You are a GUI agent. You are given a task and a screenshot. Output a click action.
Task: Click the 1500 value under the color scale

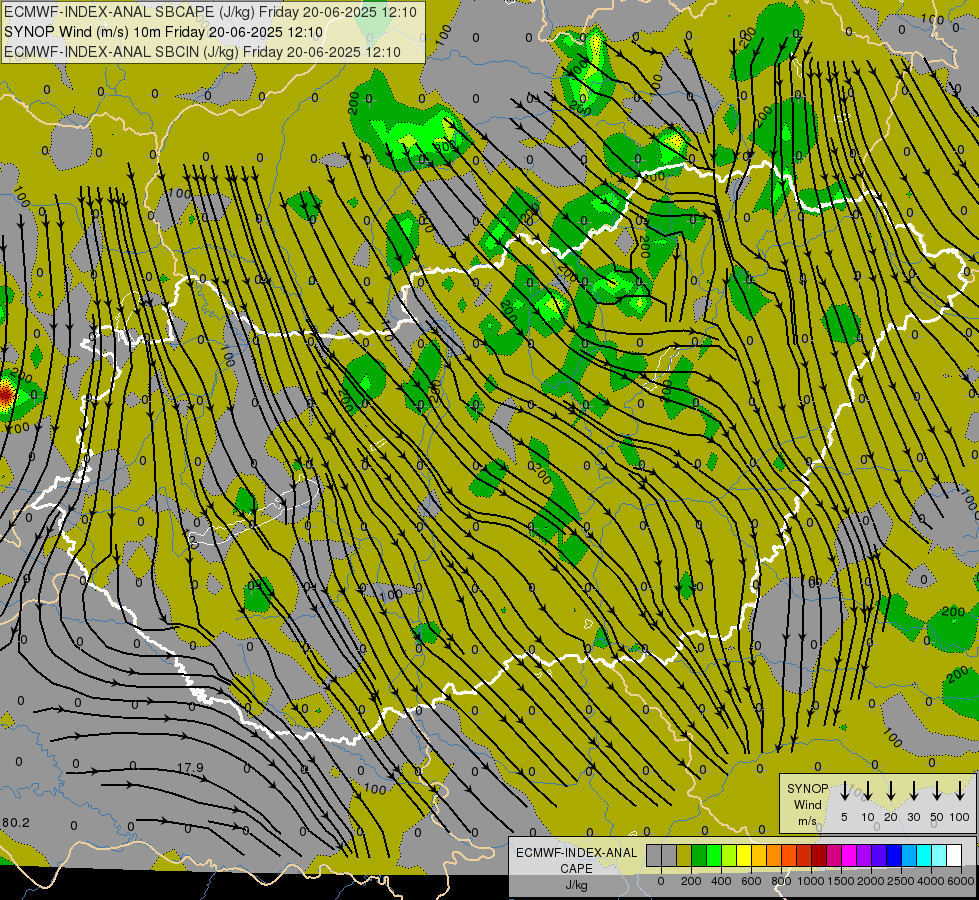click(841, 881)
